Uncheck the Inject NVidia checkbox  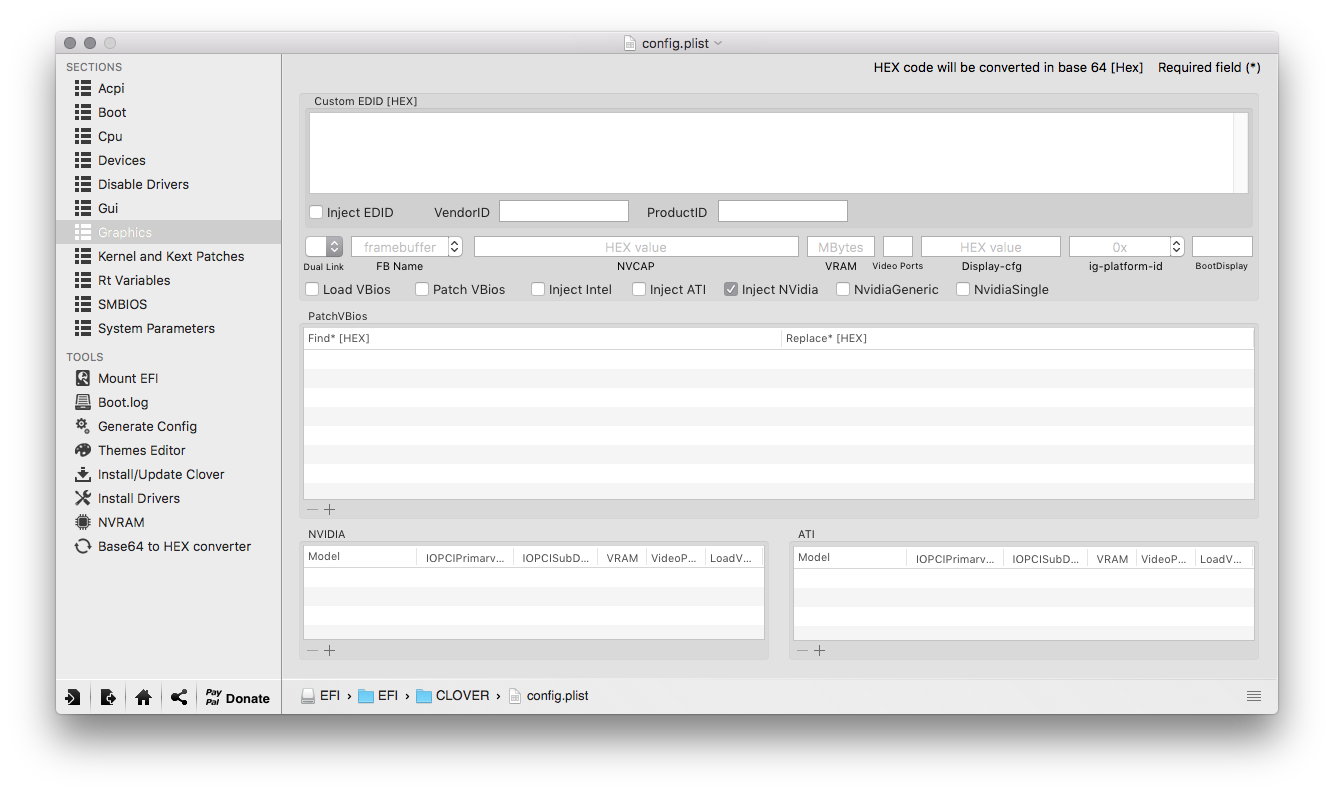tap(731, 289)
